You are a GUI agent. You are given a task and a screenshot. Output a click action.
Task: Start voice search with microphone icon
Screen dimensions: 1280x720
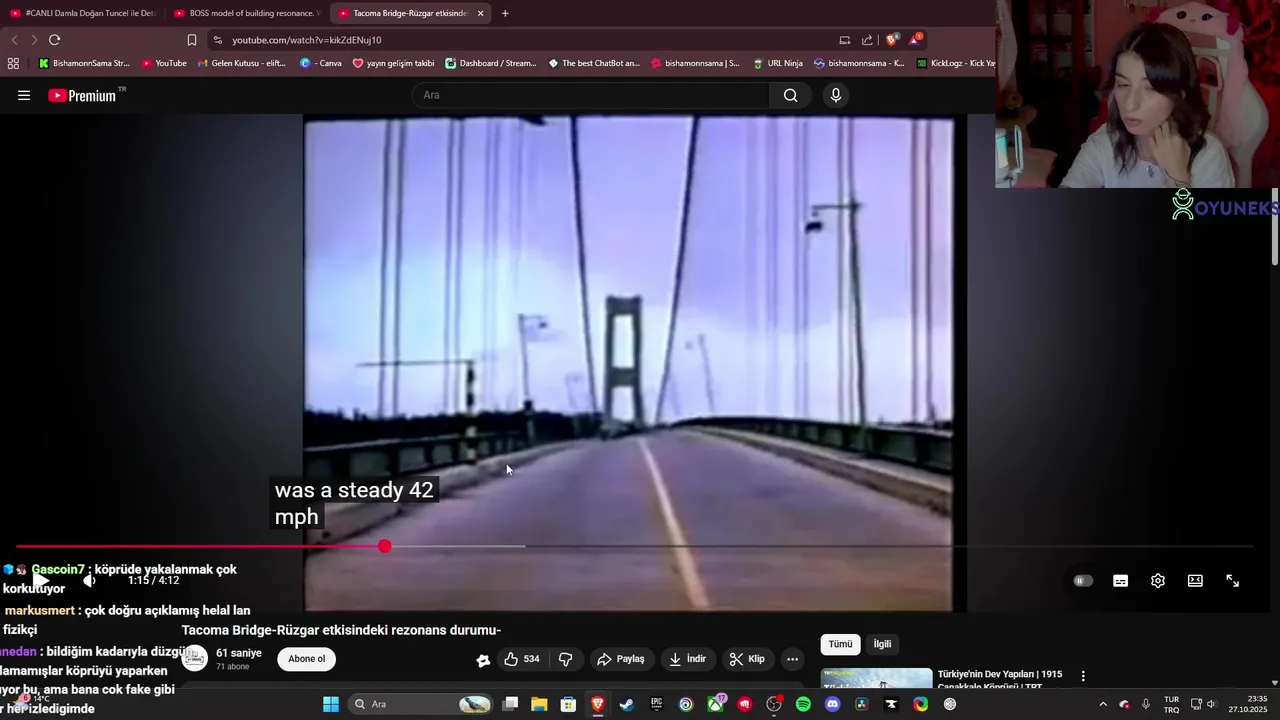[836, 95]
